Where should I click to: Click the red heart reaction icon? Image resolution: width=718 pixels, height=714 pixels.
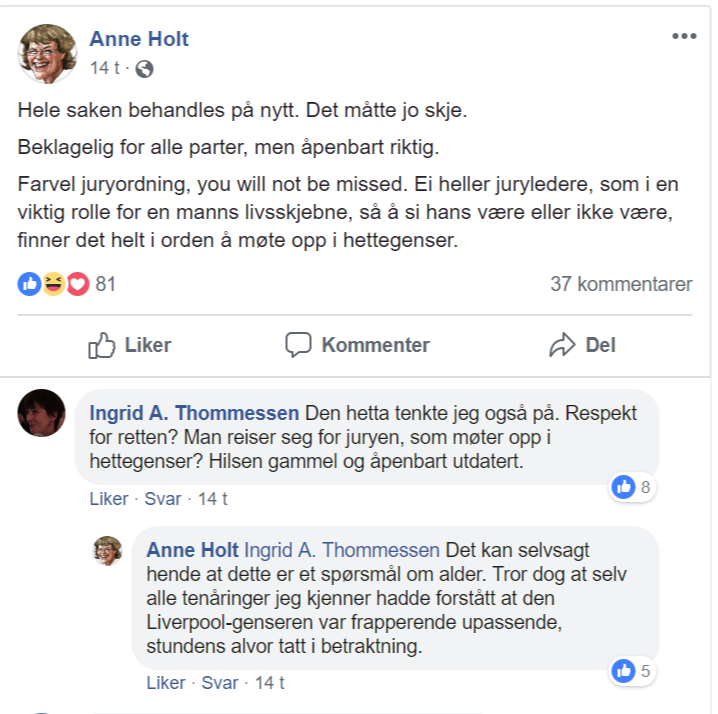click(77, 284)
